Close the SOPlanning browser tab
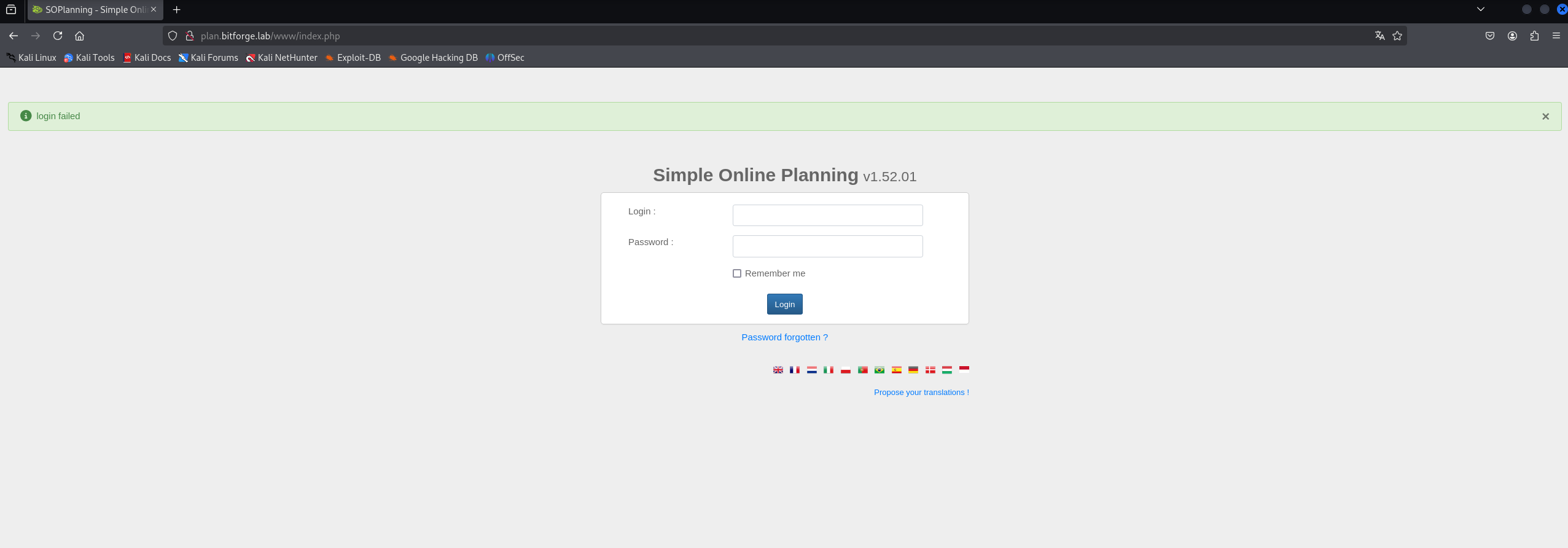The width and height of the screenshot is (1568, 548). 154,9
